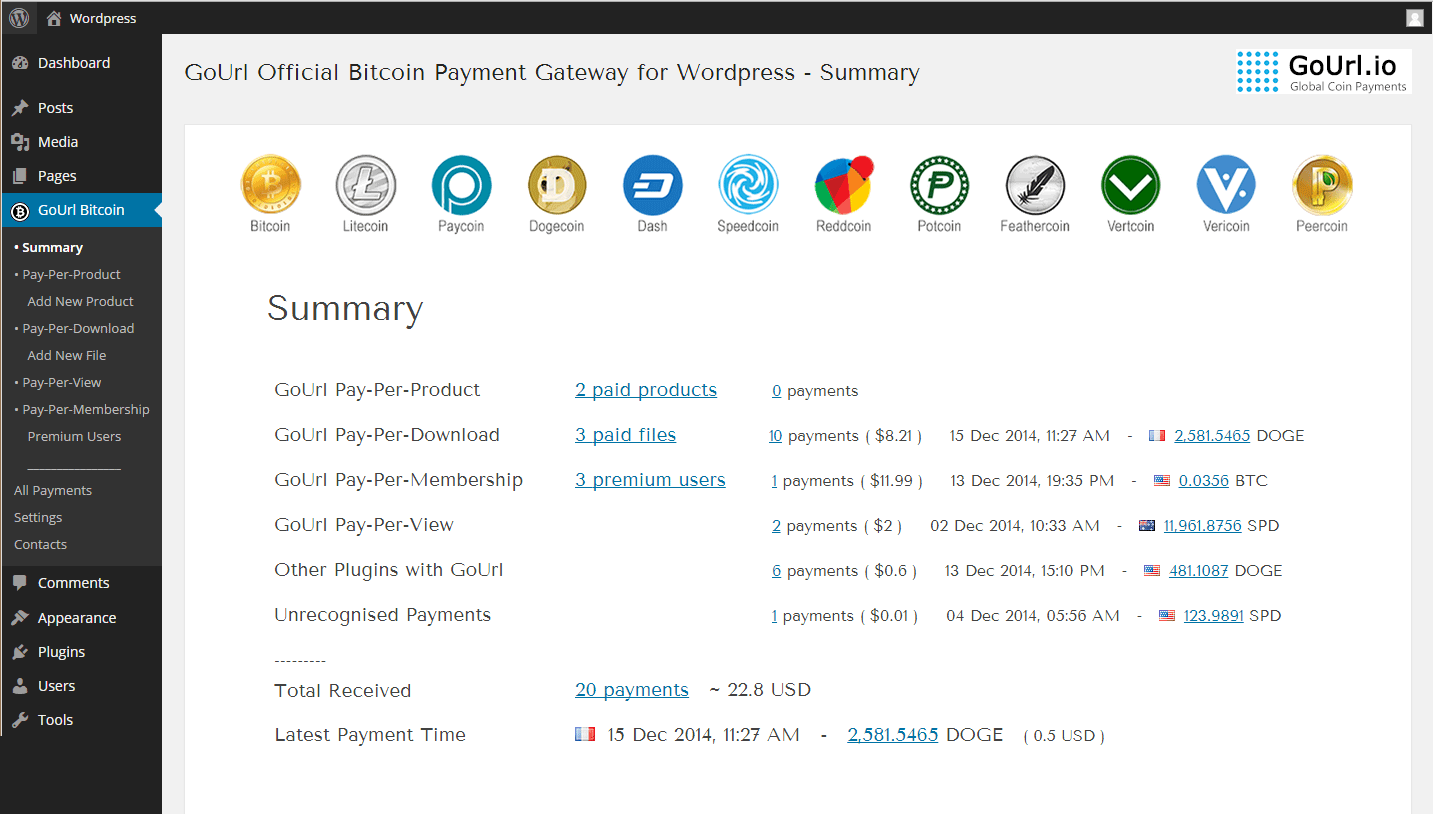
Task: Open the "2 paid products" link
Action: point(645,390)
